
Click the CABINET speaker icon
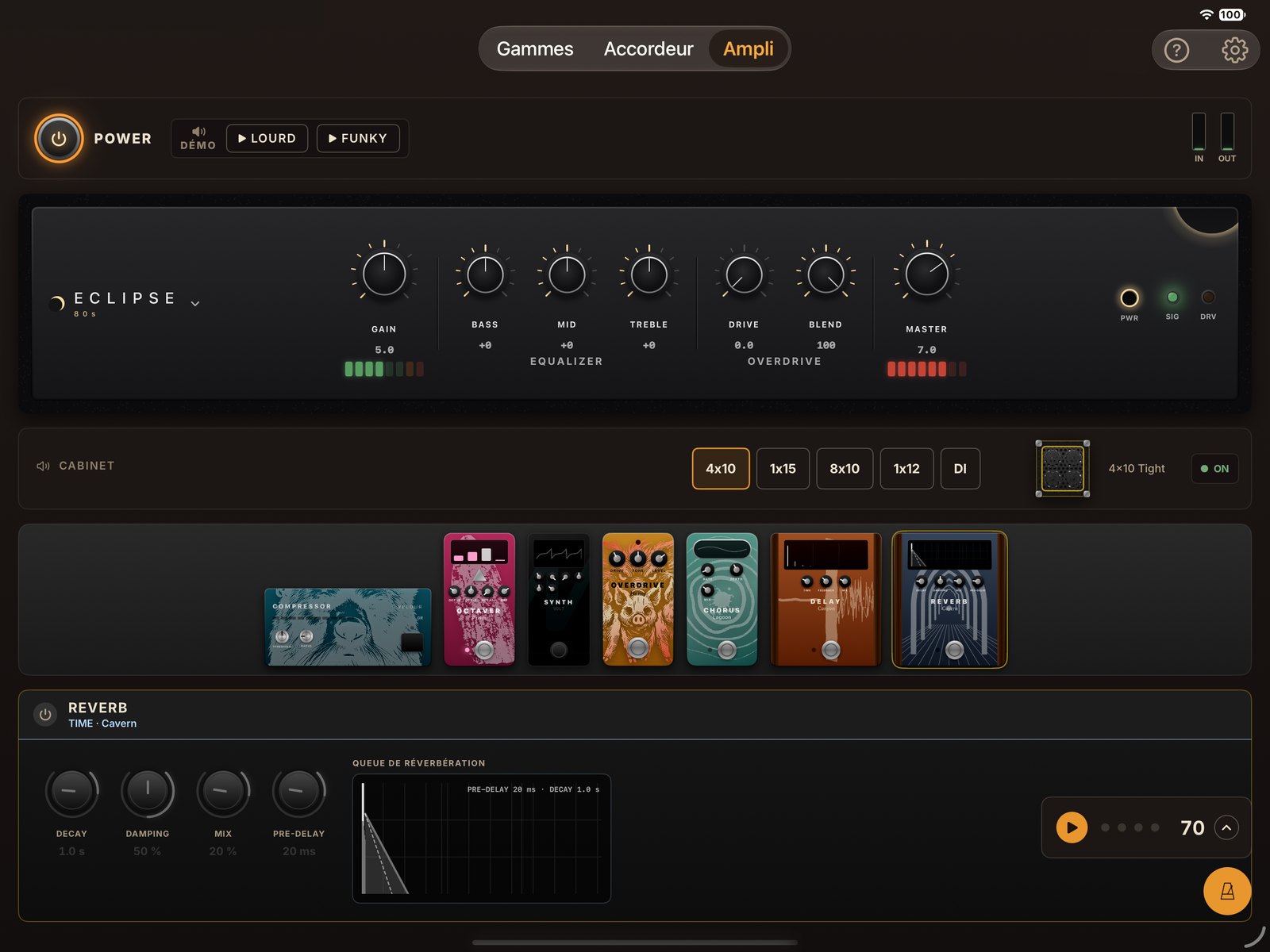tap(43, 466)
